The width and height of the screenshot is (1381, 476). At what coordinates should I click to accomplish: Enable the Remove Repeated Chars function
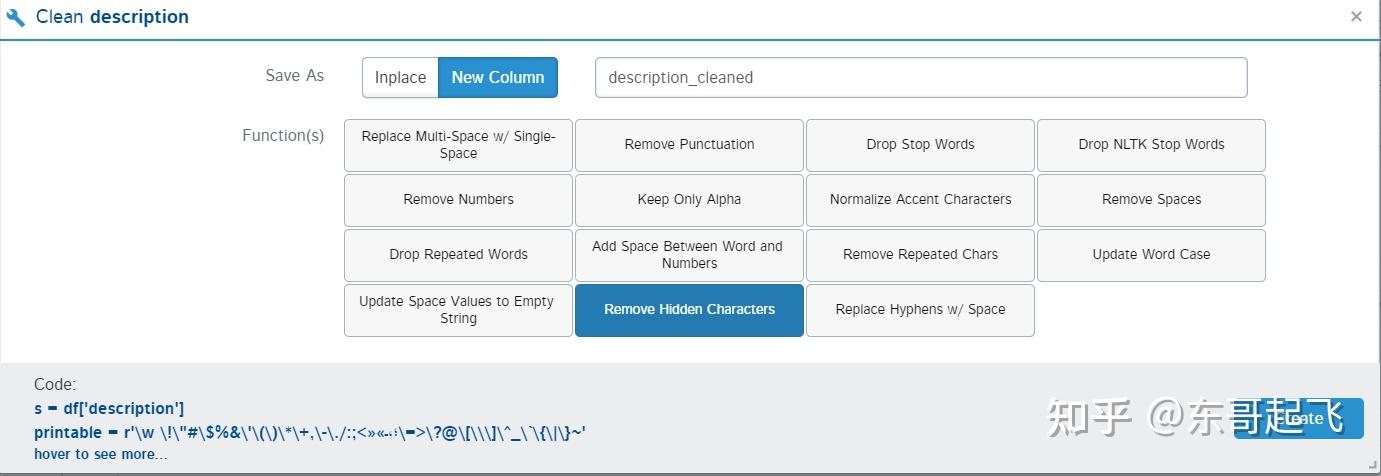click(x=920, y=255)
